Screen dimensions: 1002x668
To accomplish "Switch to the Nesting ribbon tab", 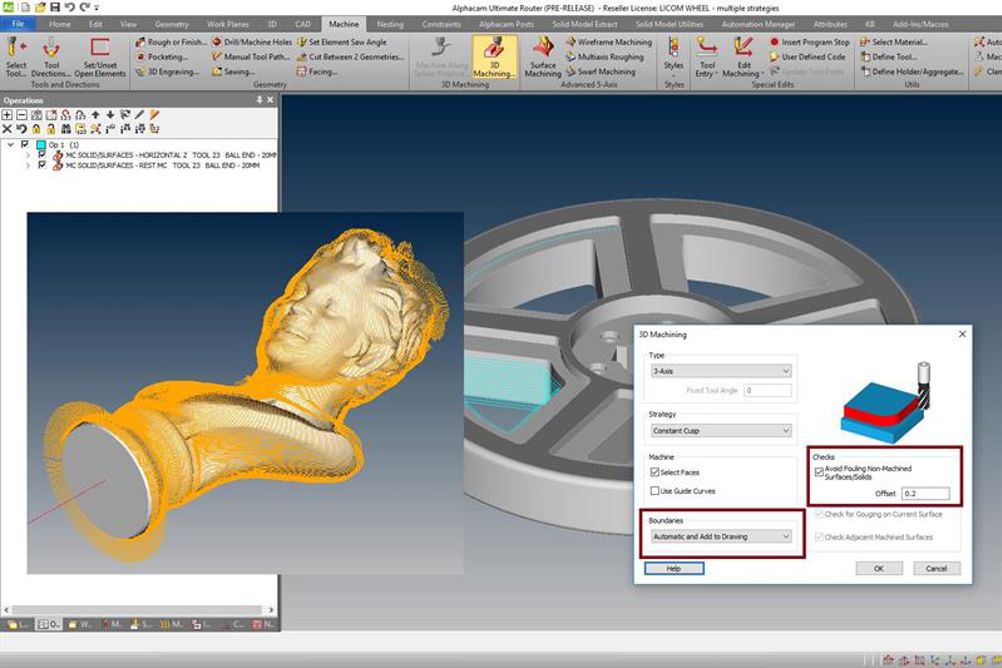I will [390, 24].
